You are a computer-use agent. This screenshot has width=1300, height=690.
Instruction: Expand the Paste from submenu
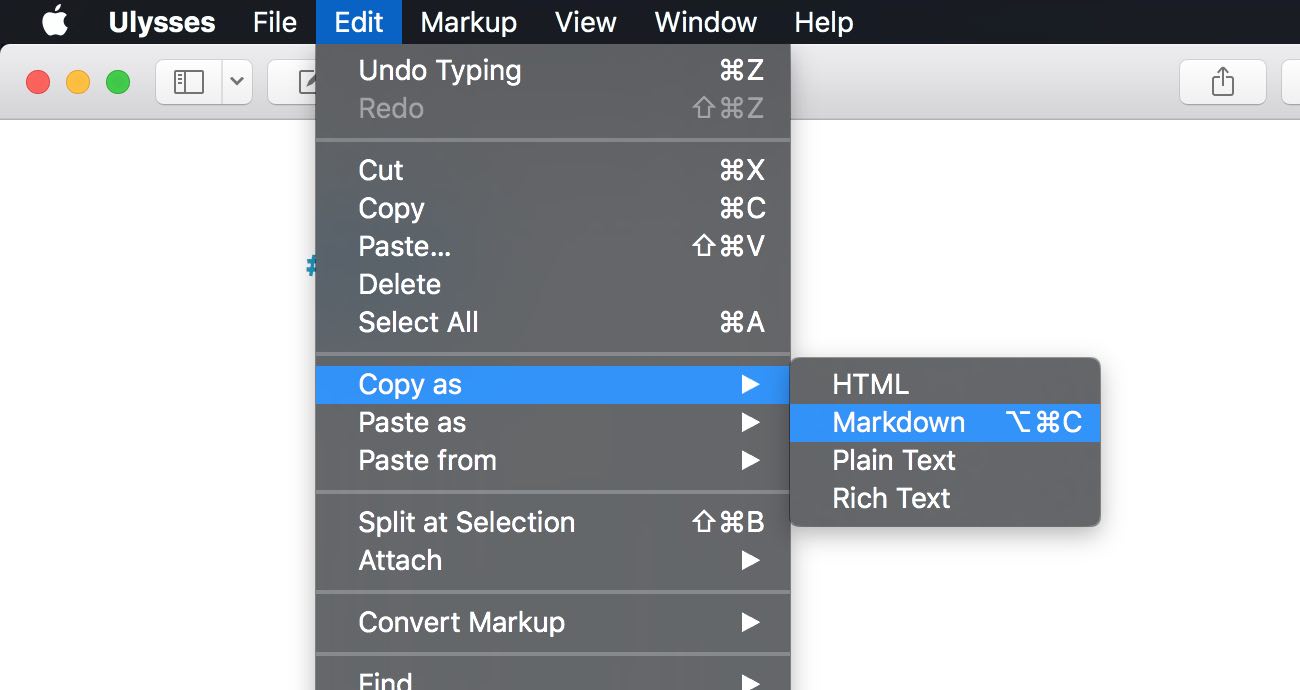553,461
